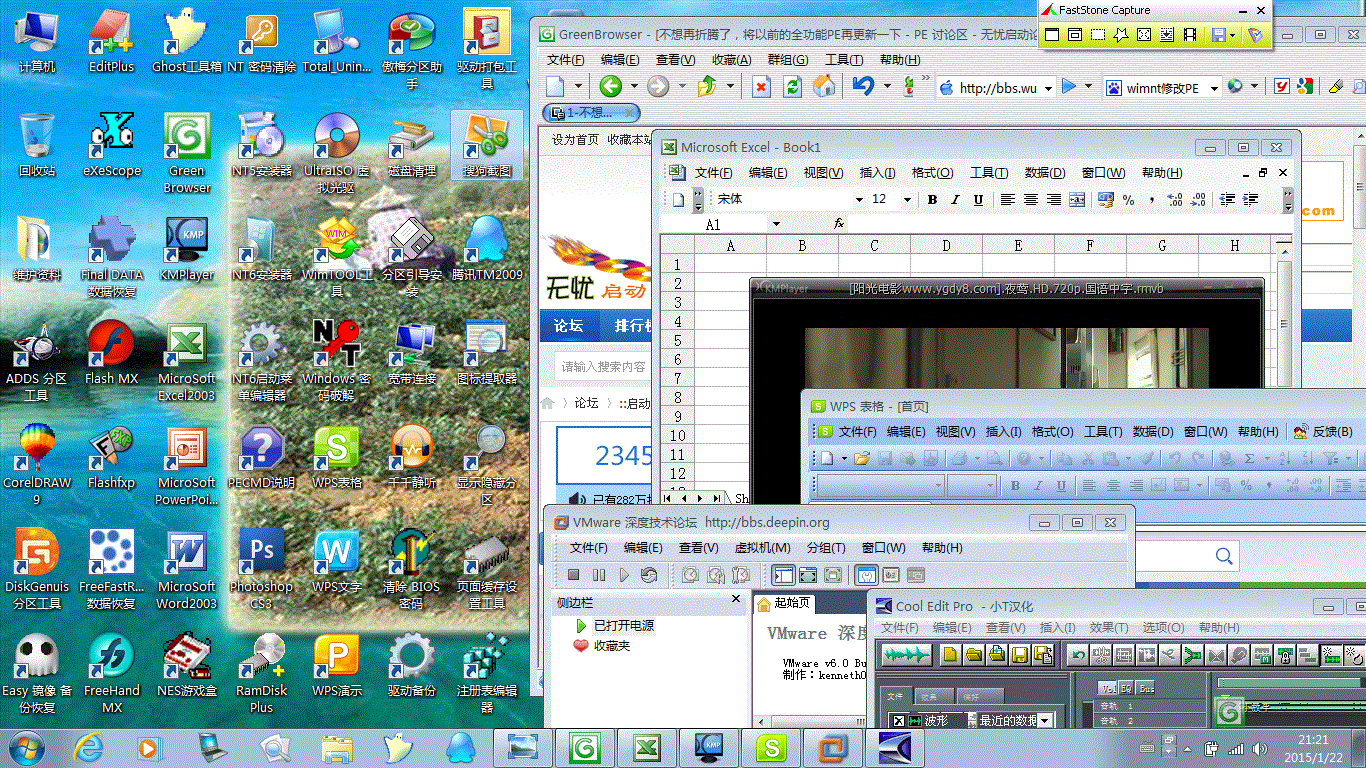
Task: Open the dropdown arrow beside GreenBrowser Back button
Action: (632, 88)
